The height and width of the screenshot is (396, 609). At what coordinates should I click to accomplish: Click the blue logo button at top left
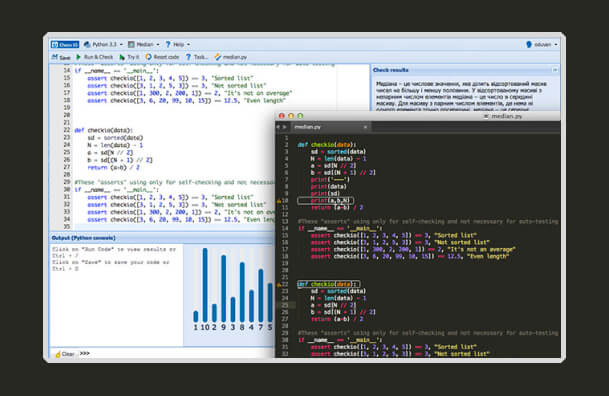[x=65, y=44]
